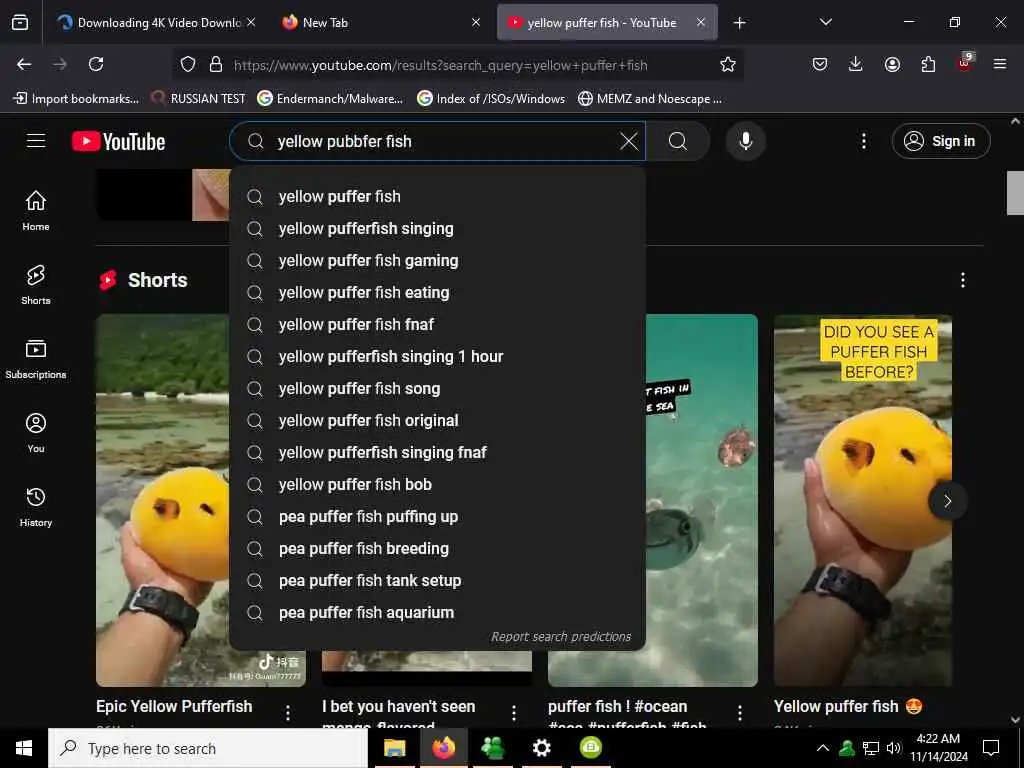Open the Firefox account icon
The image size is (1024, 768).
892,64
